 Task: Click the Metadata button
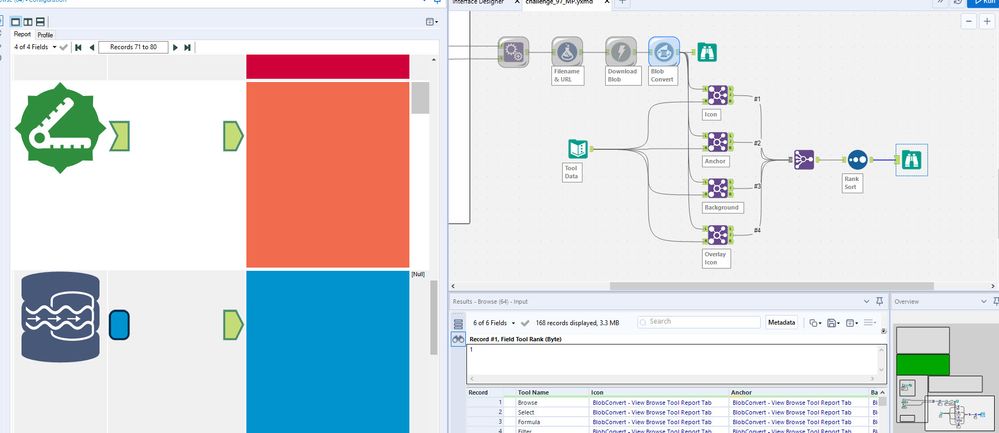click(x=781, y=323)
